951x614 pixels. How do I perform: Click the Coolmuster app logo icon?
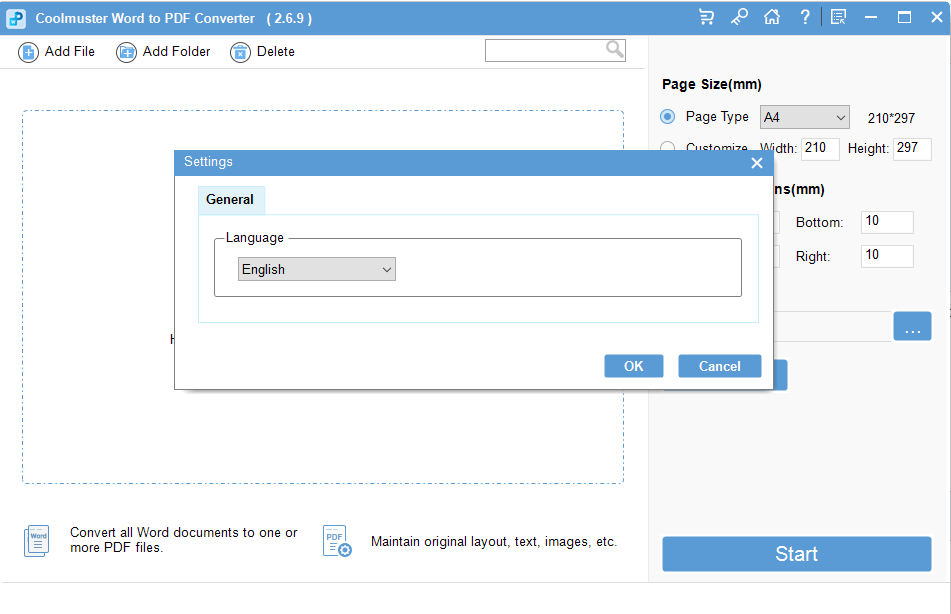[x=16, y=18]
